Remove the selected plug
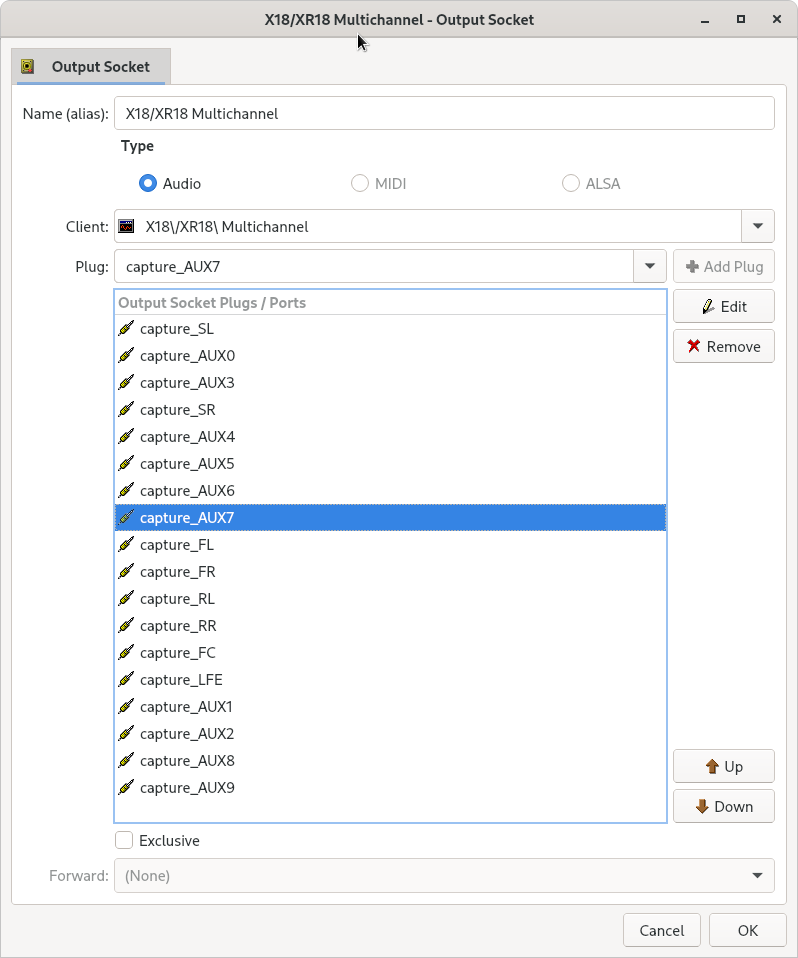 (x=724, y=346)
